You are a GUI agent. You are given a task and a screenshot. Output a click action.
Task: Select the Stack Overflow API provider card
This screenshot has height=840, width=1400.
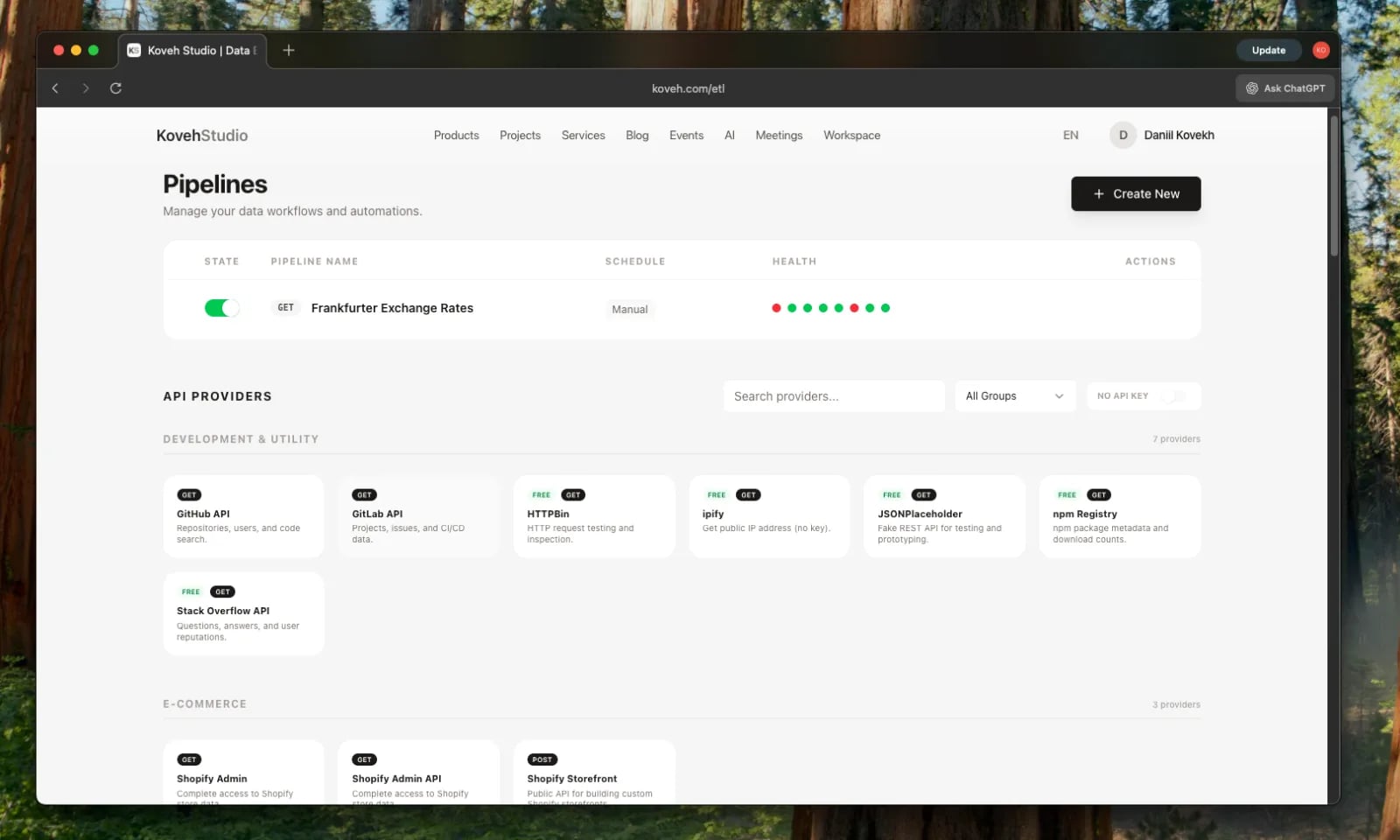point(243,613)
